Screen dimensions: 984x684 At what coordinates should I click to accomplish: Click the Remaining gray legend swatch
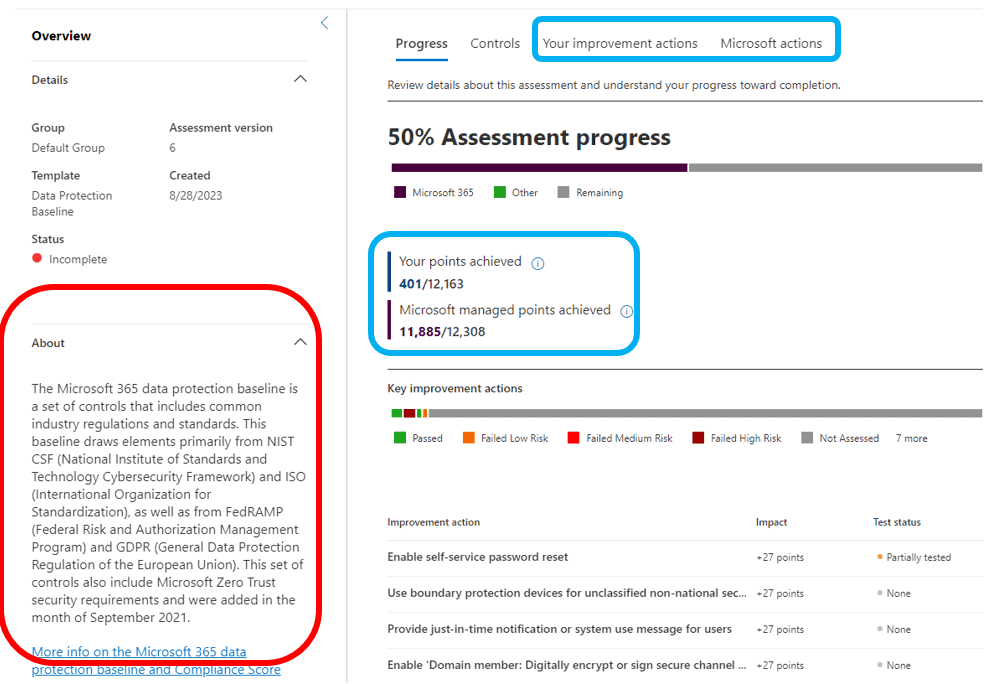coord(564,192)
